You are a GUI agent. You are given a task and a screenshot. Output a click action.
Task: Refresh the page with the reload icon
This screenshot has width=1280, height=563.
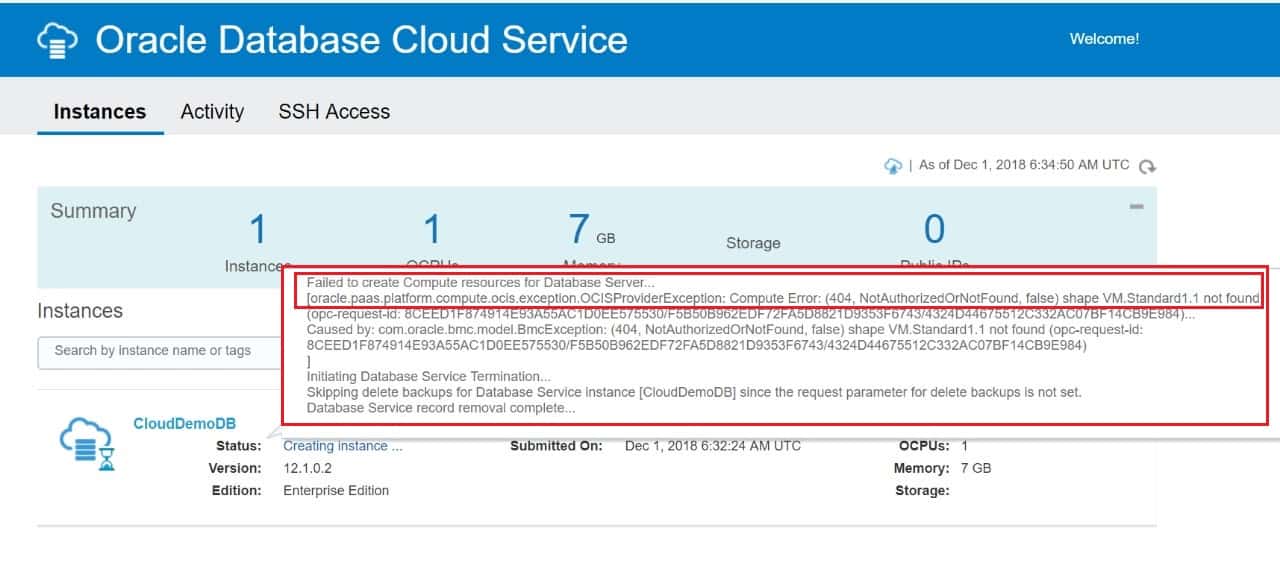[1148, 167]
